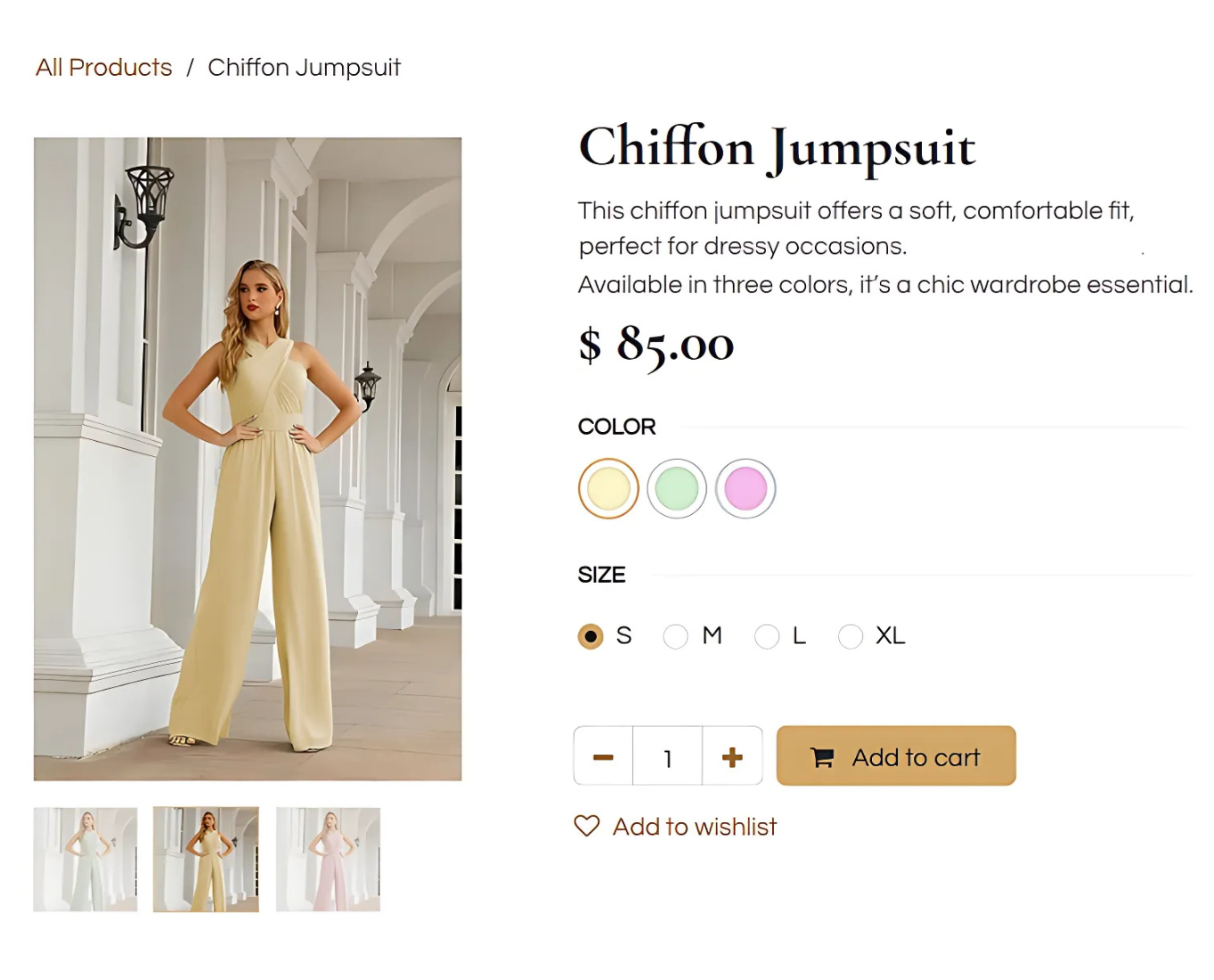This screenshot has height=980, width=1214.
Task: View the yellow jumpsuit thumbnail
Action: (206, 859)
